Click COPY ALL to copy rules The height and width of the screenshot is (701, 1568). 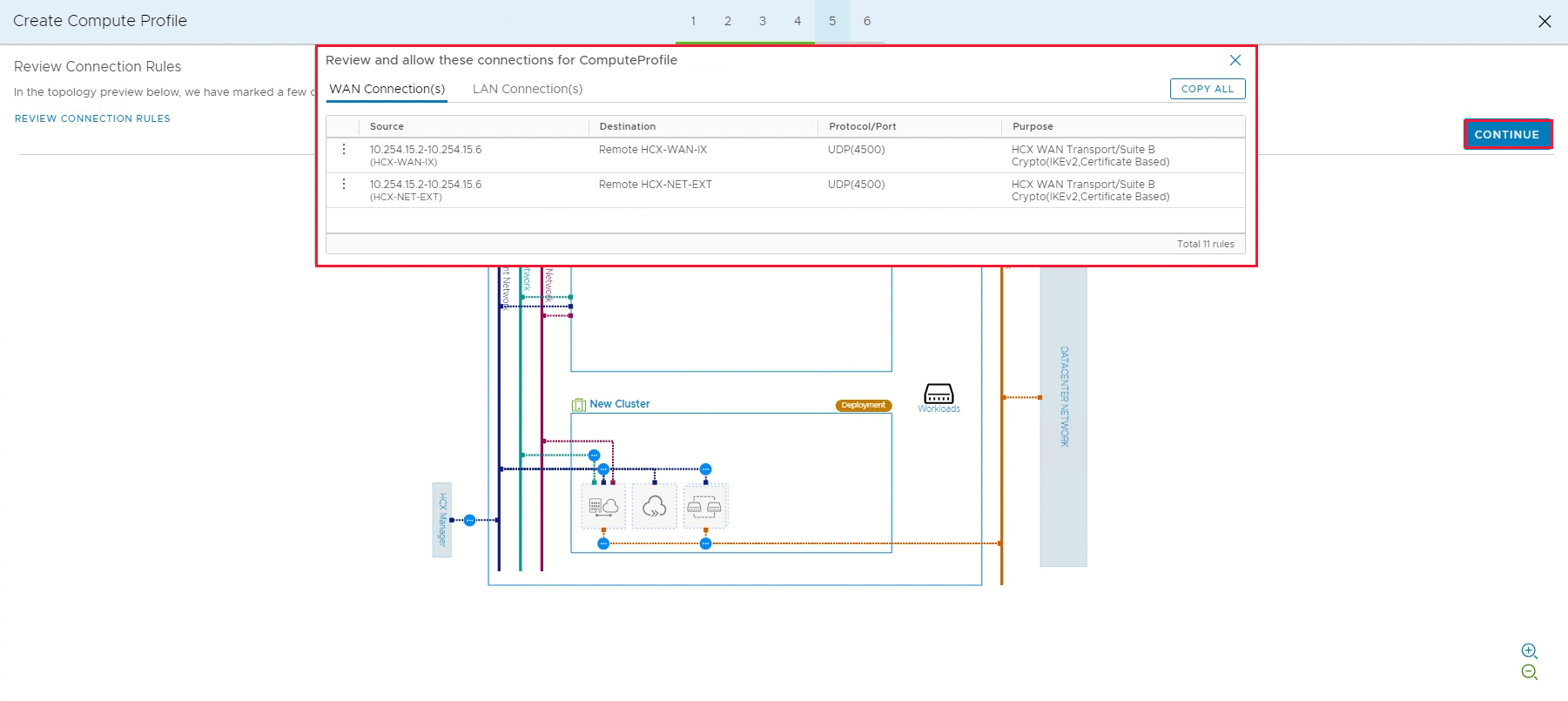1207,89
